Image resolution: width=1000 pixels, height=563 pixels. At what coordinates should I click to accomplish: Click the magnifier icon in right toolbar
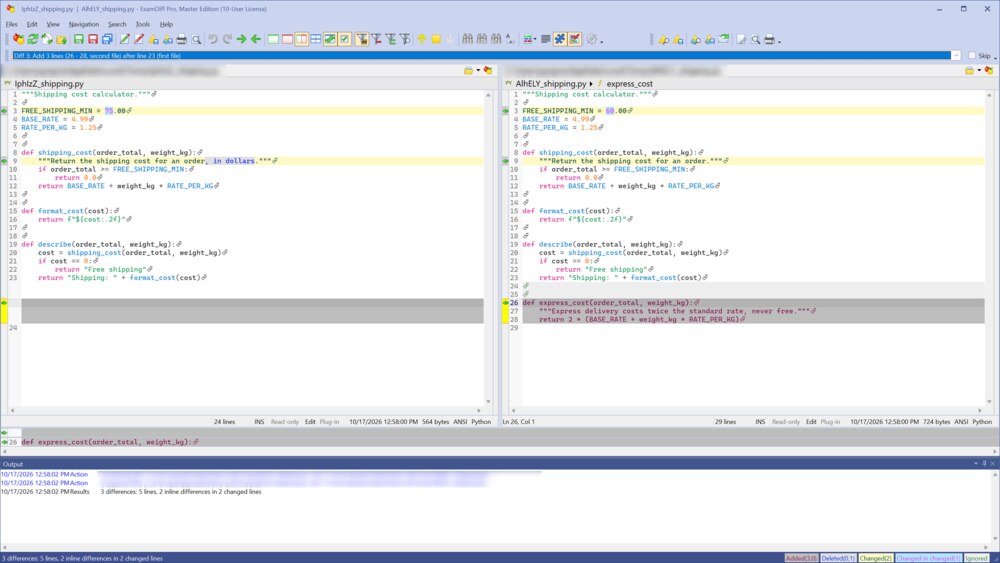tap(756, 40)
